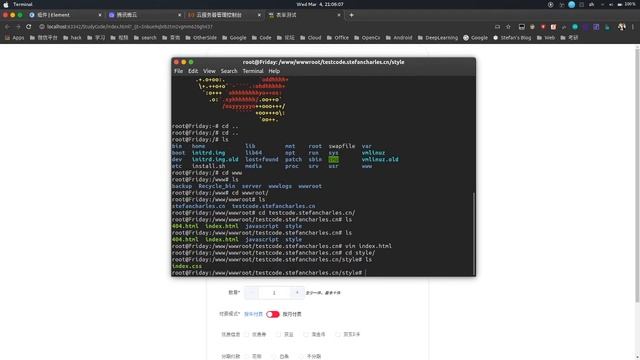
Task: Go forward with the browser forward arrow
Action: tap(18, 27)
